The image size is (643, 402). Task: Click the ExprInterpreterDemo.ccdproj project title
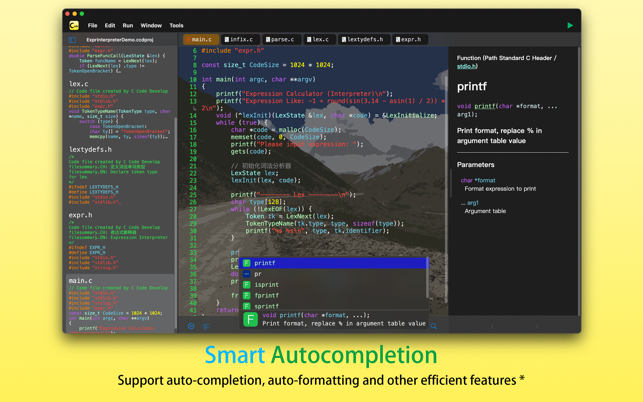(x=119, y=40)
